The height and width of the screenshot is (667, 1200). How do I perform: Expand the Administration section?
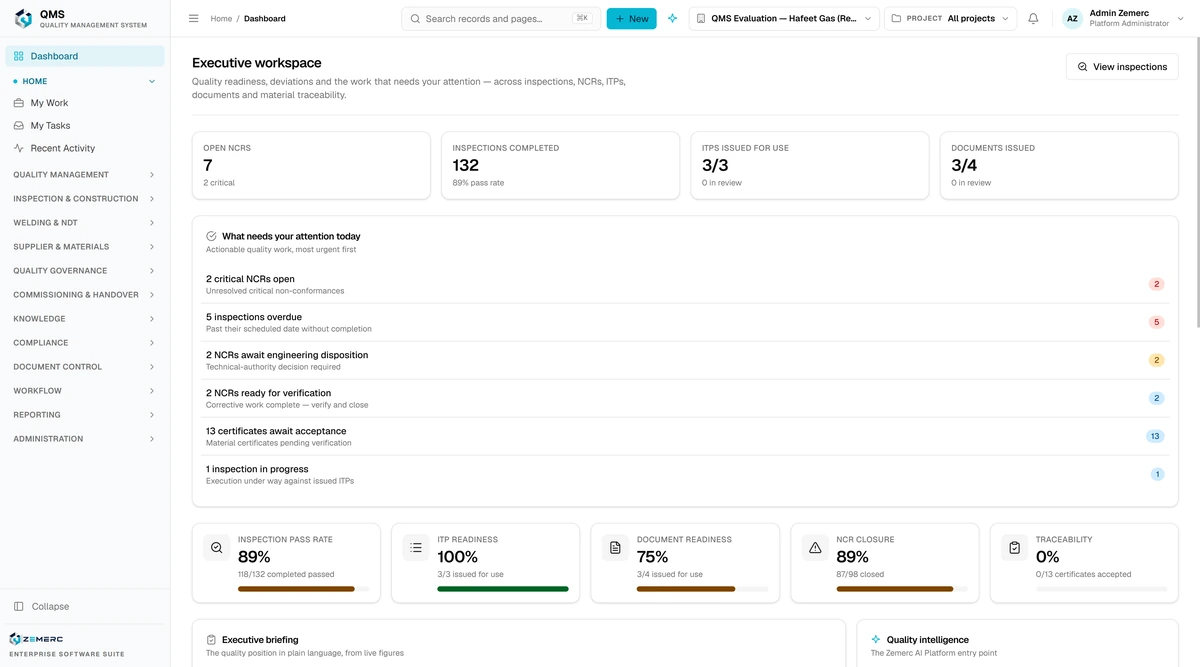pos(84,439)
